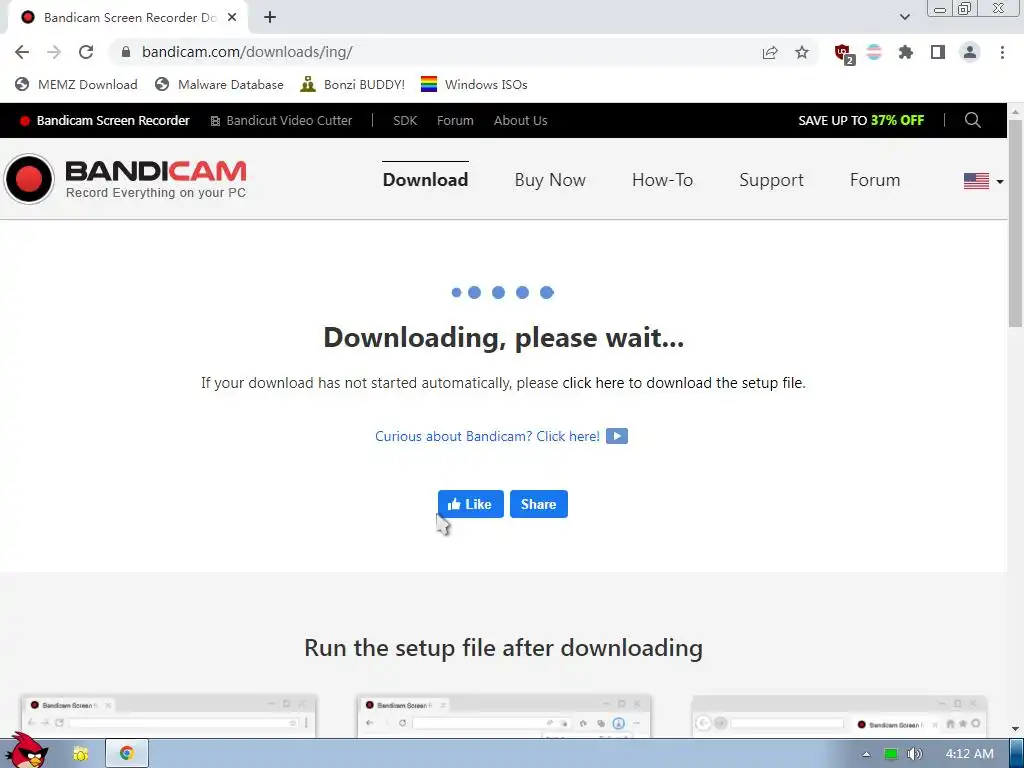Open the Angry Birds start button
1024x768 pixels.
coord(27,751)
